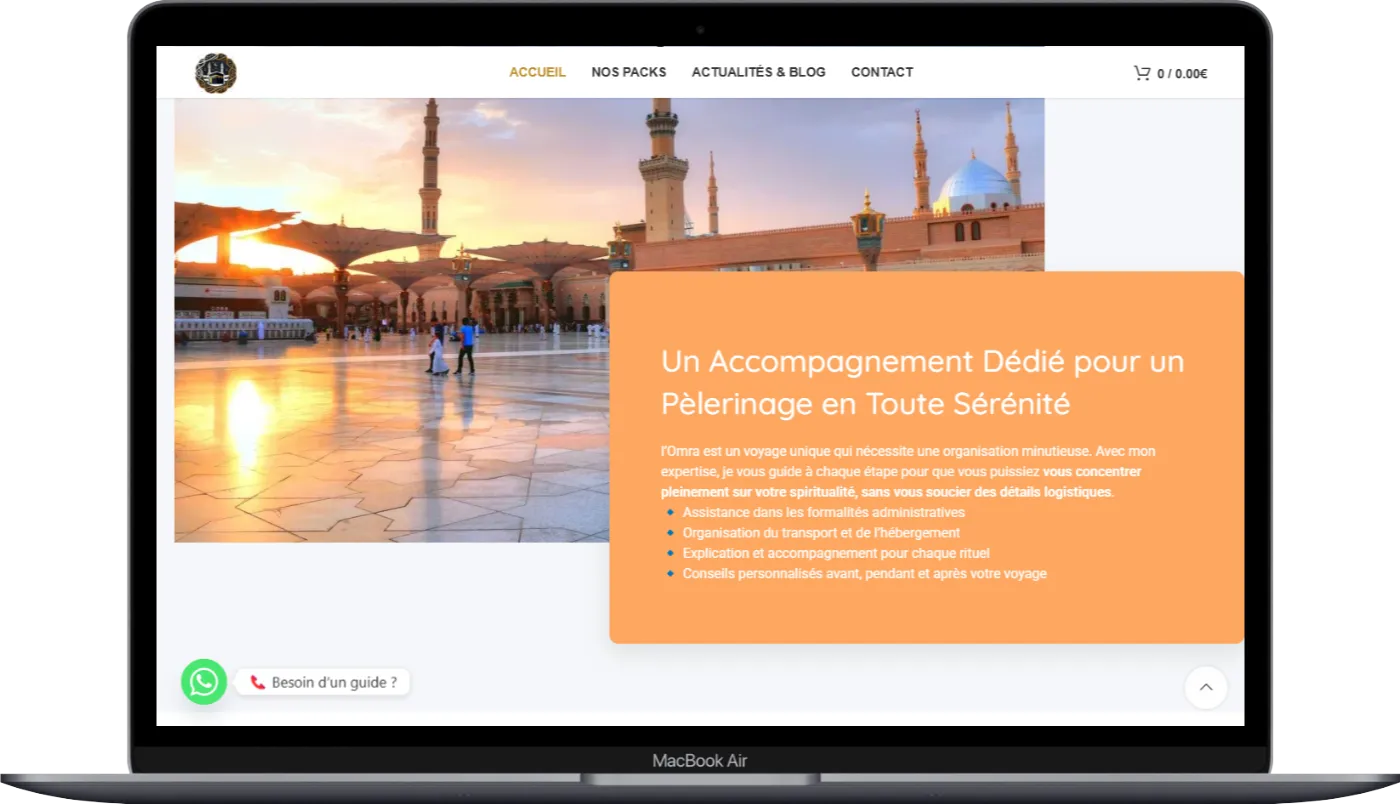Click the "Besoin d'un guide ?" label
1400x804 pixels.
tap(334, 683)
